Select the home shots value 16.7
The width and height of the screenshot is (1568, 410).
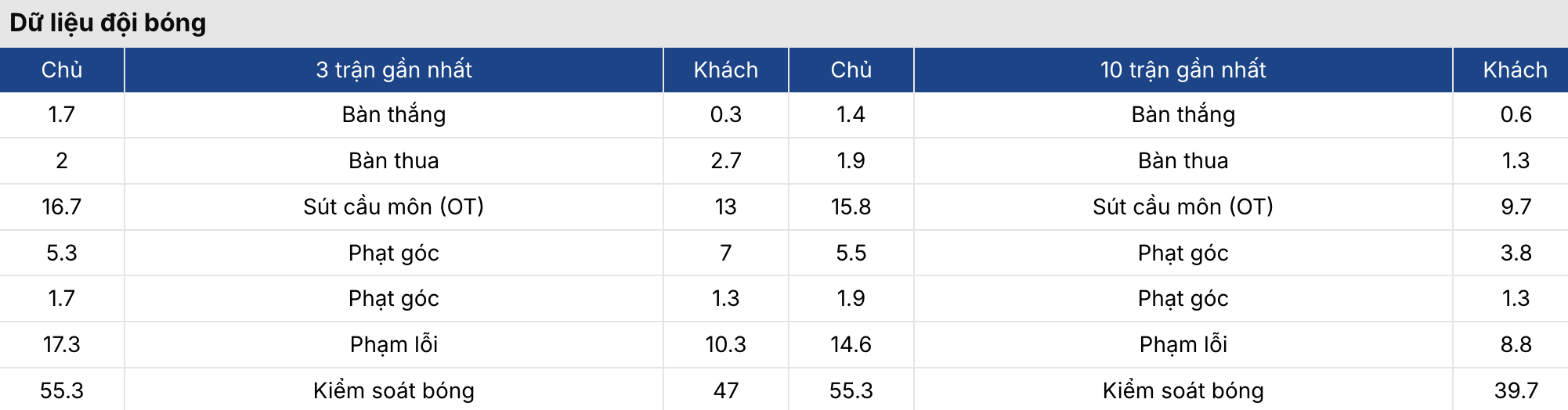click(62, 207)
